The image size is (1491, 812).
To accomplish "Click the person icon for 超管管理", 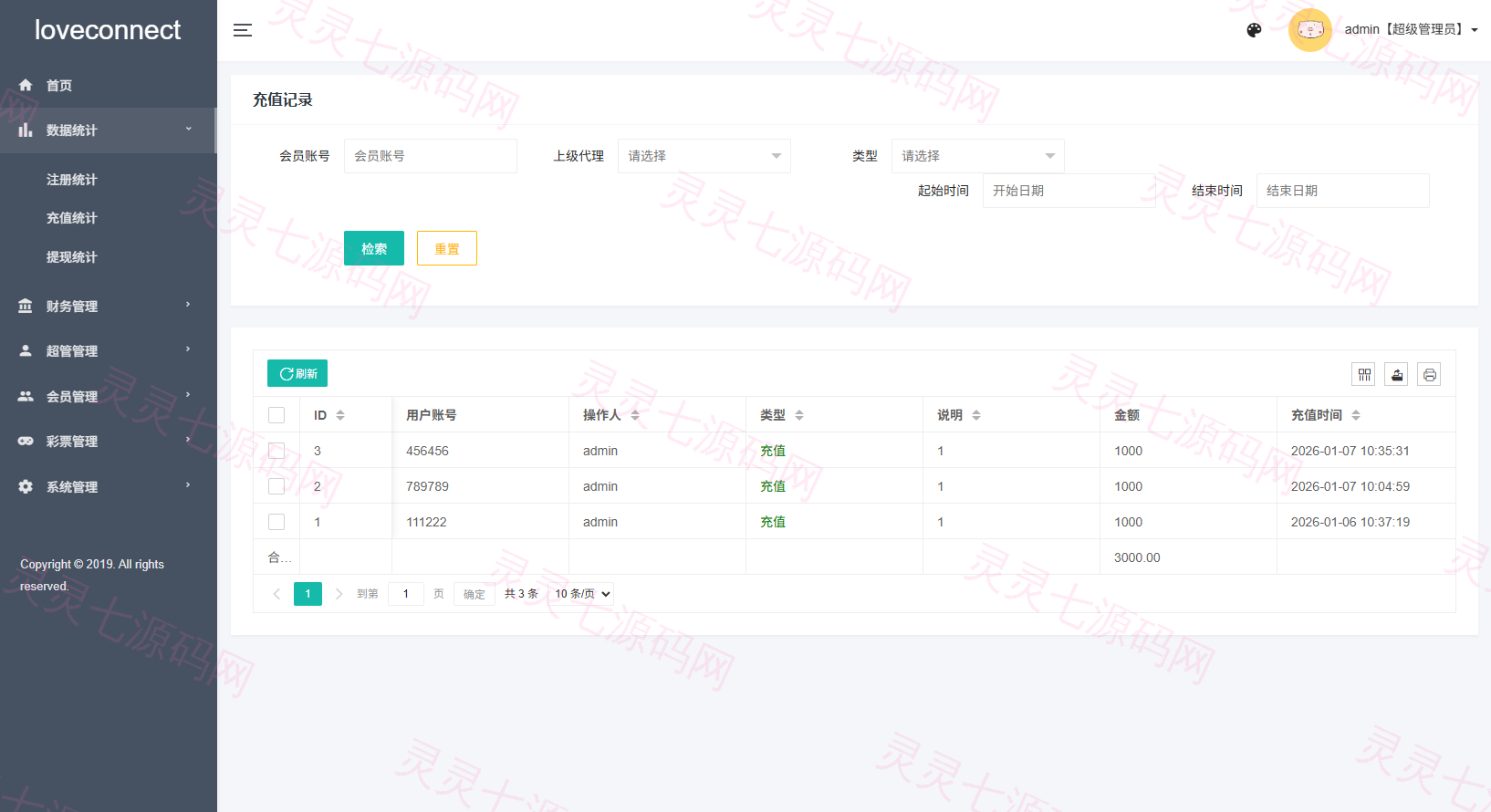I will (26, 350).
